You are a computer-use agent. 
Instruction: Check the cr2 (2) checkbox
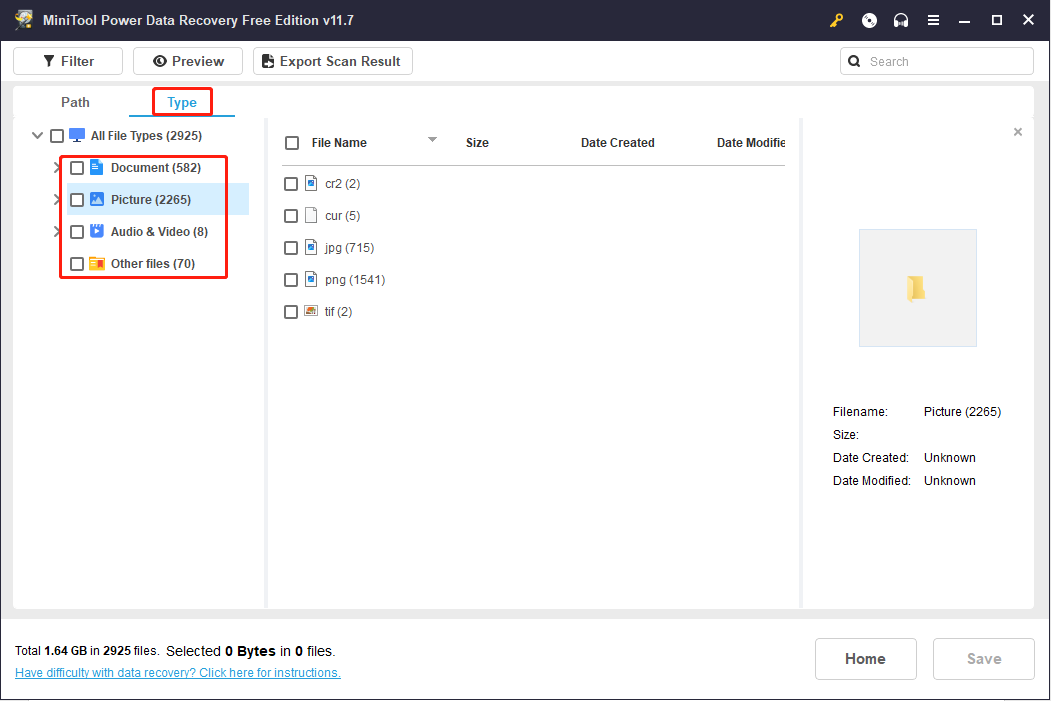pos(291,184)
